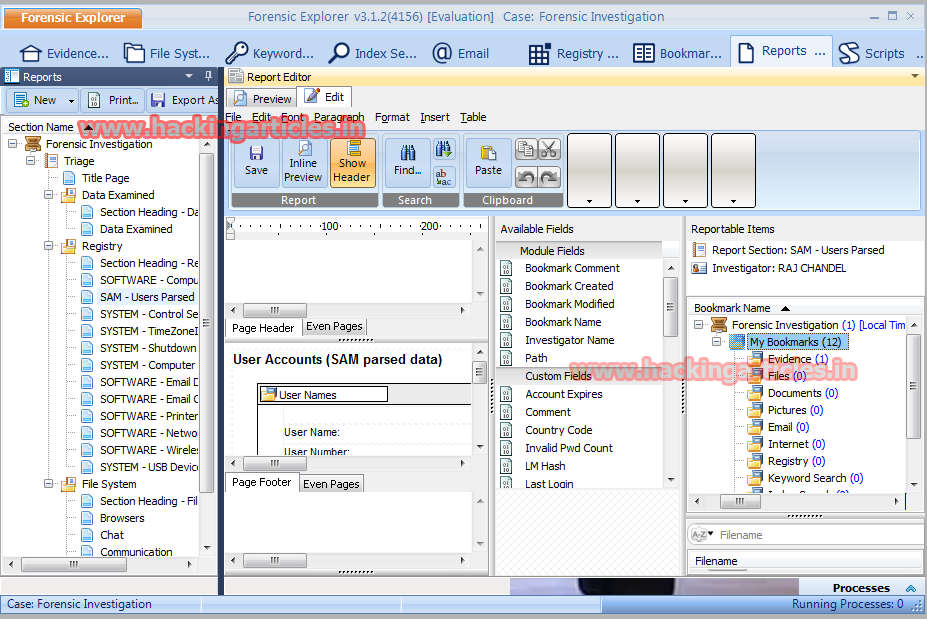Click the LM Hash custom field
Image resolution: width=927 pixels, height=619 pixels.
coord(545,466)
